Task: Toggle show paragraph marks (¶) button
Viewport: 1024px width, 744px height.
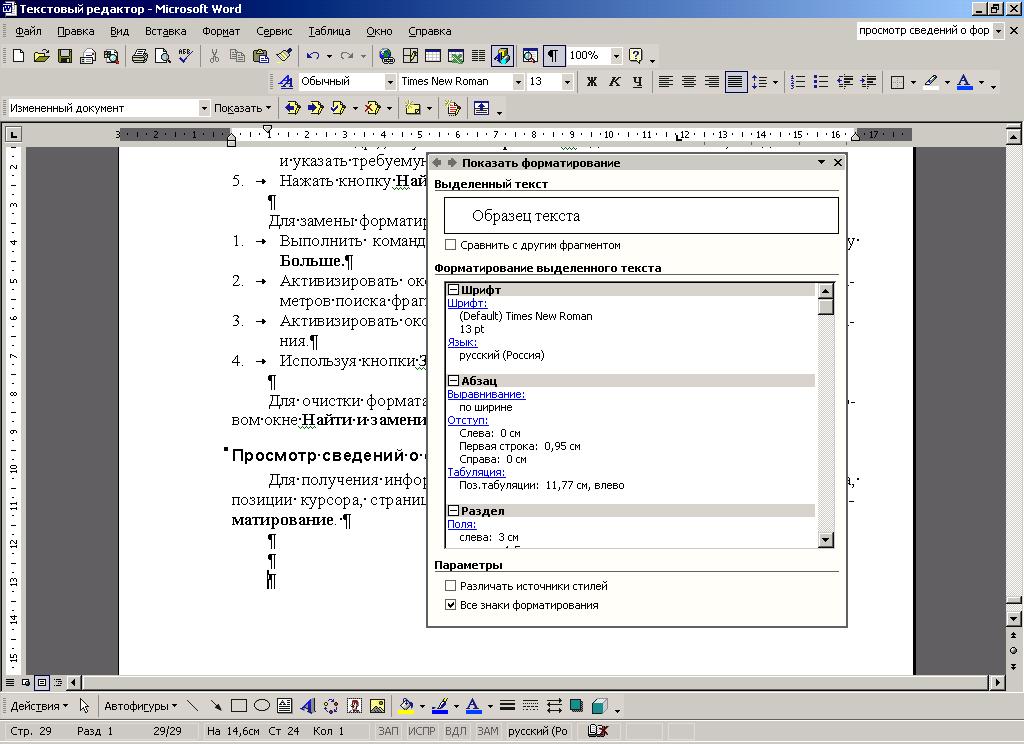Action: coord(552,56)
